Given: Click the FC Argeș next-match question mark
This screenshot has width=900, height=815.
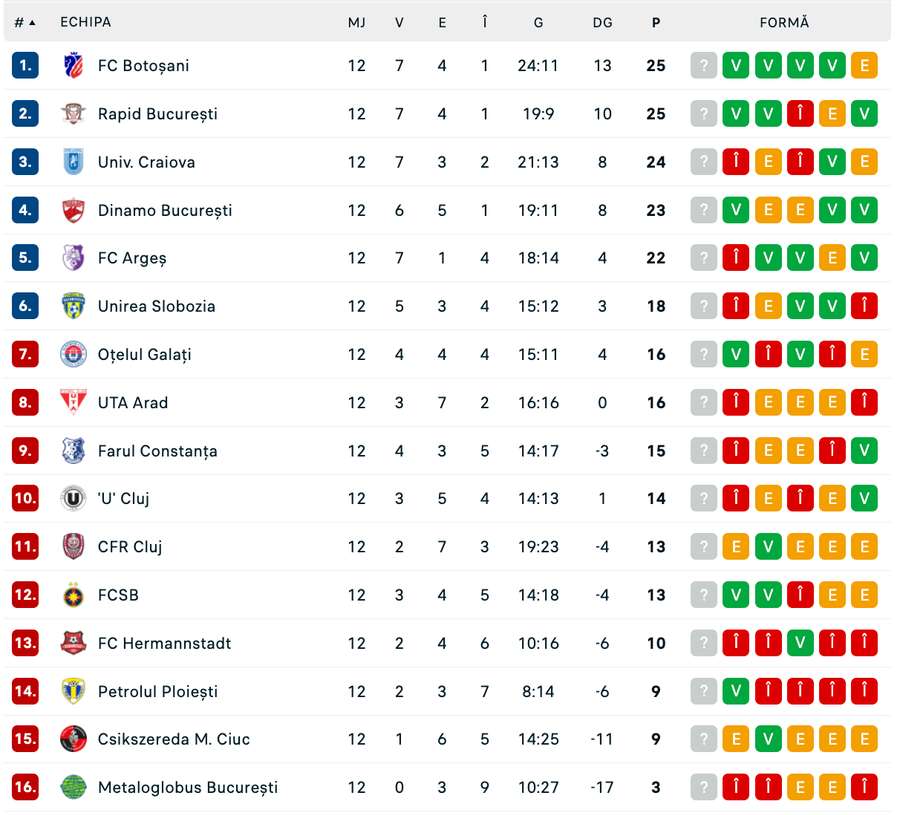Looking at the screenshot, I should pos(704,258).
